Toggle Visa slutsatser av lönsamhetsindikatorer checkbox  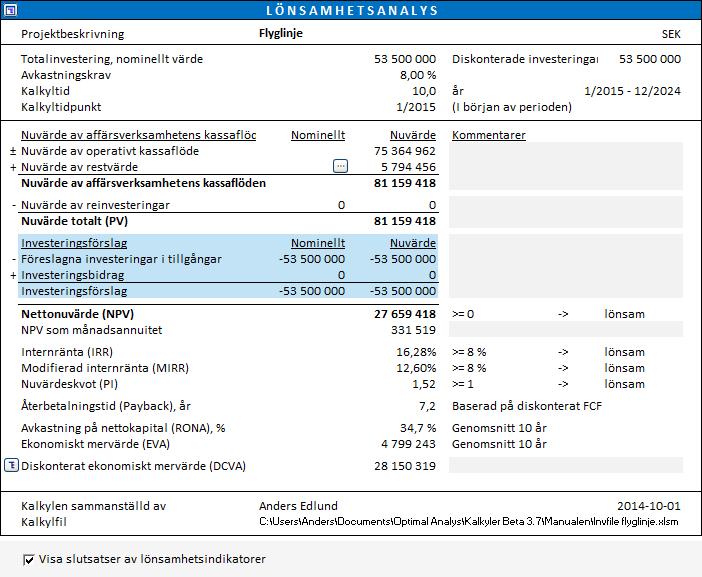pyautogui.click(x=29, y=560)
